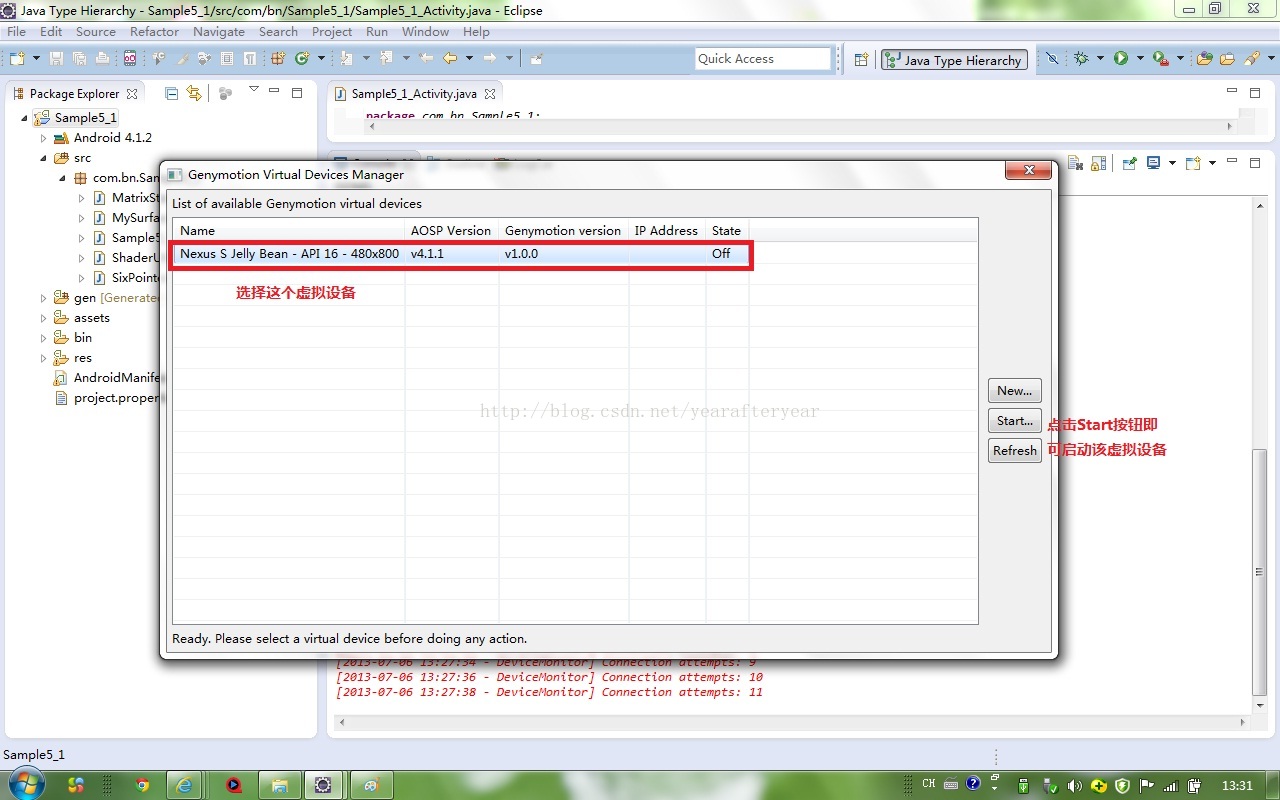Open the Refactor menu
Viewport: 1280px width, 800px height.
point(155,32)
